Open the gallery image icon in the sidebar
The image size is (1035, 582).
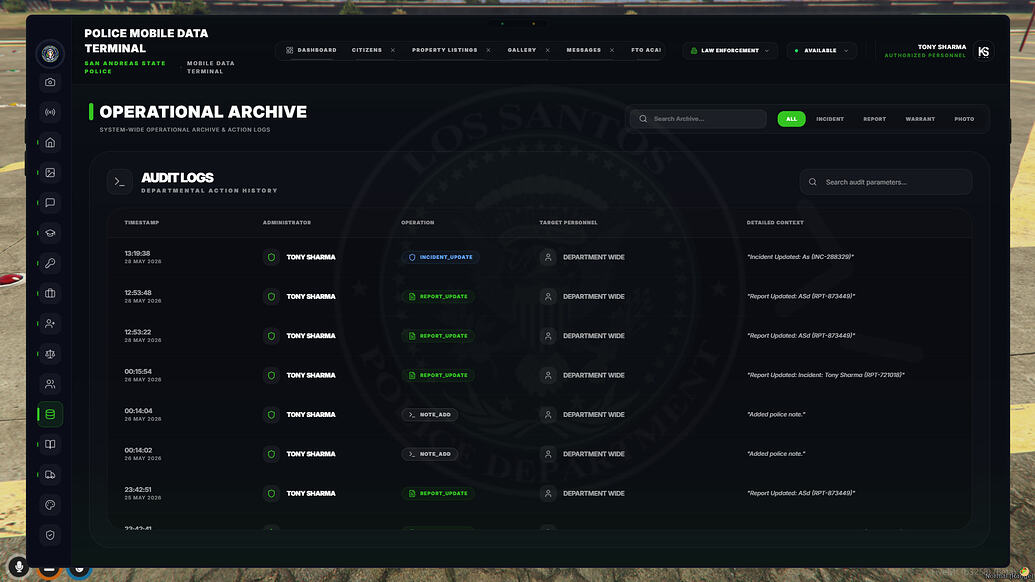(50, 173)
